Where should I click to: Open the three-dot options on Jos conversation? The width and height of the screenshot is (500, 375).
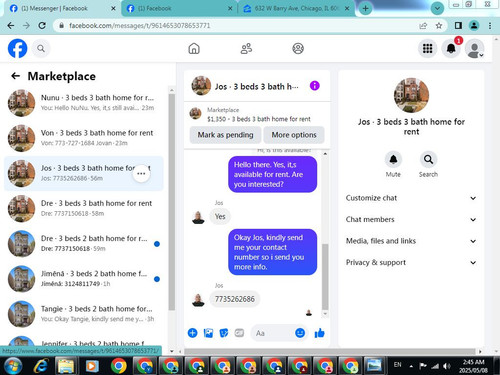coord(141,173)
